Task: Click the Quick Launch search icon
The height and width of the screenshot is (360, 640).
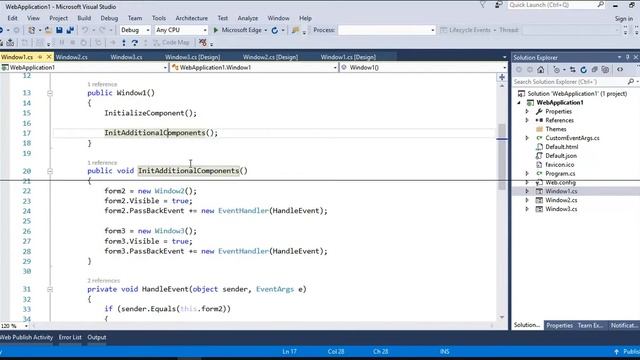Action: [x=600, y=5]
